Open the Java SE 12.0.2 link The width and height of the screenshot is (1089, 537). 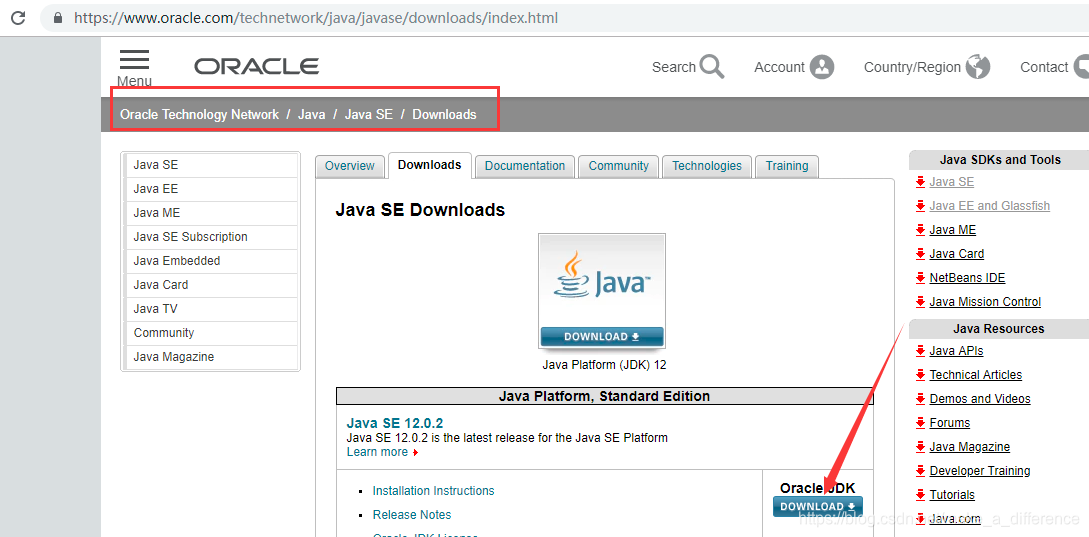394,423
